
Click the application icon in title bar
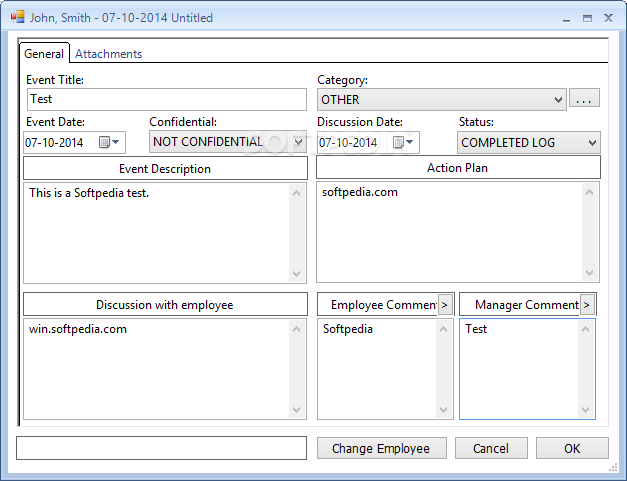point(17,17)
